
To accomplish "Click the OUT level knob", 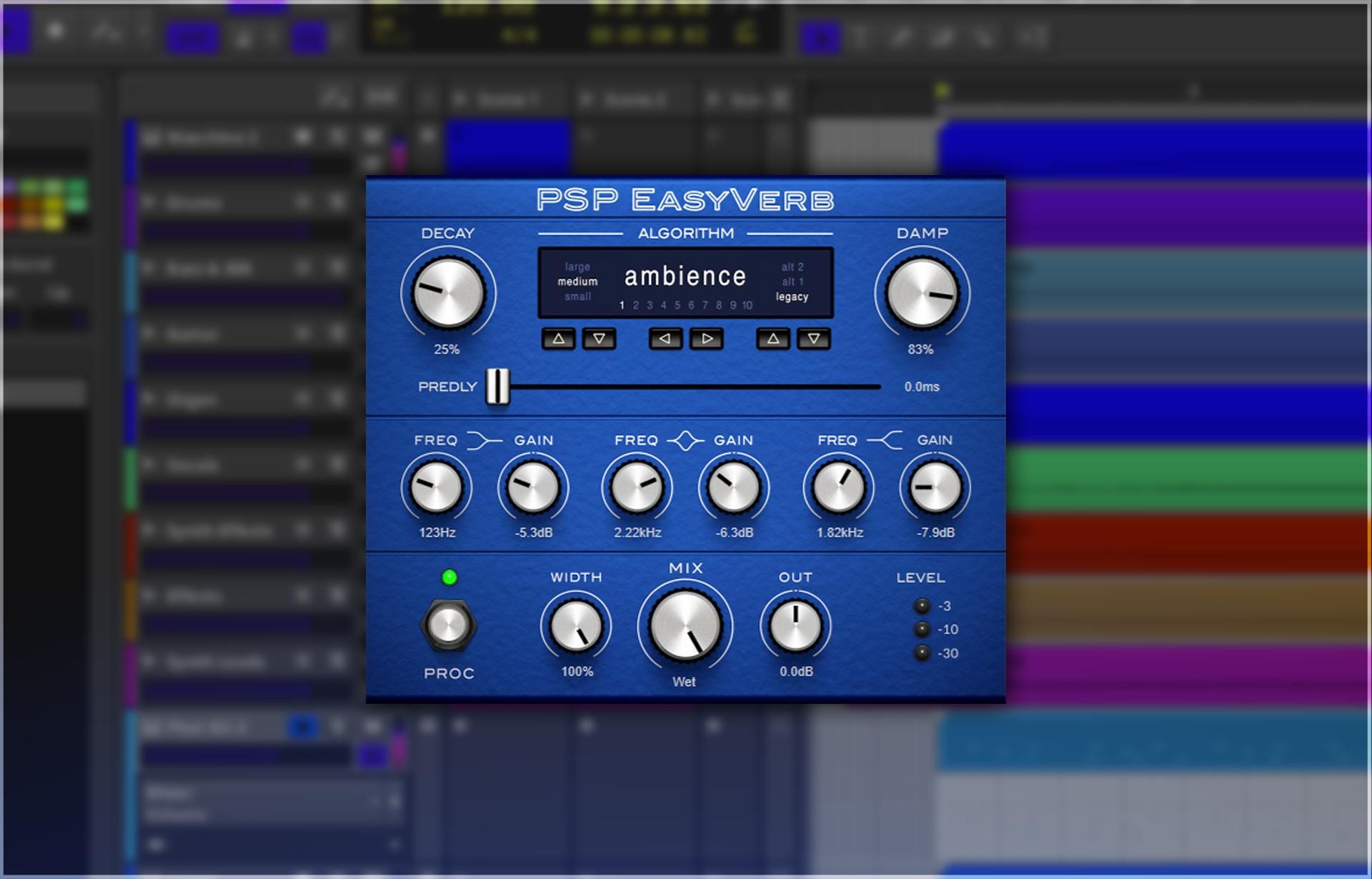I will pyautogui.click(x=795, y=626).
